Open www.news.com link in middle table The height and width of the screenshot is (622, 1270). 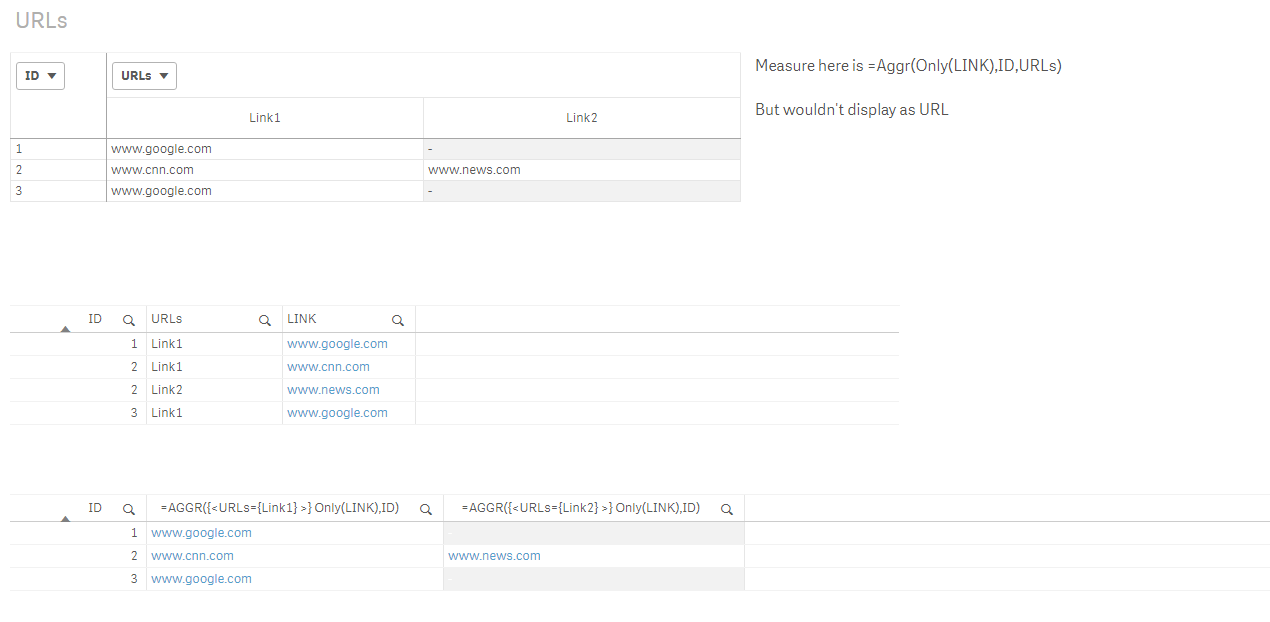333,390
